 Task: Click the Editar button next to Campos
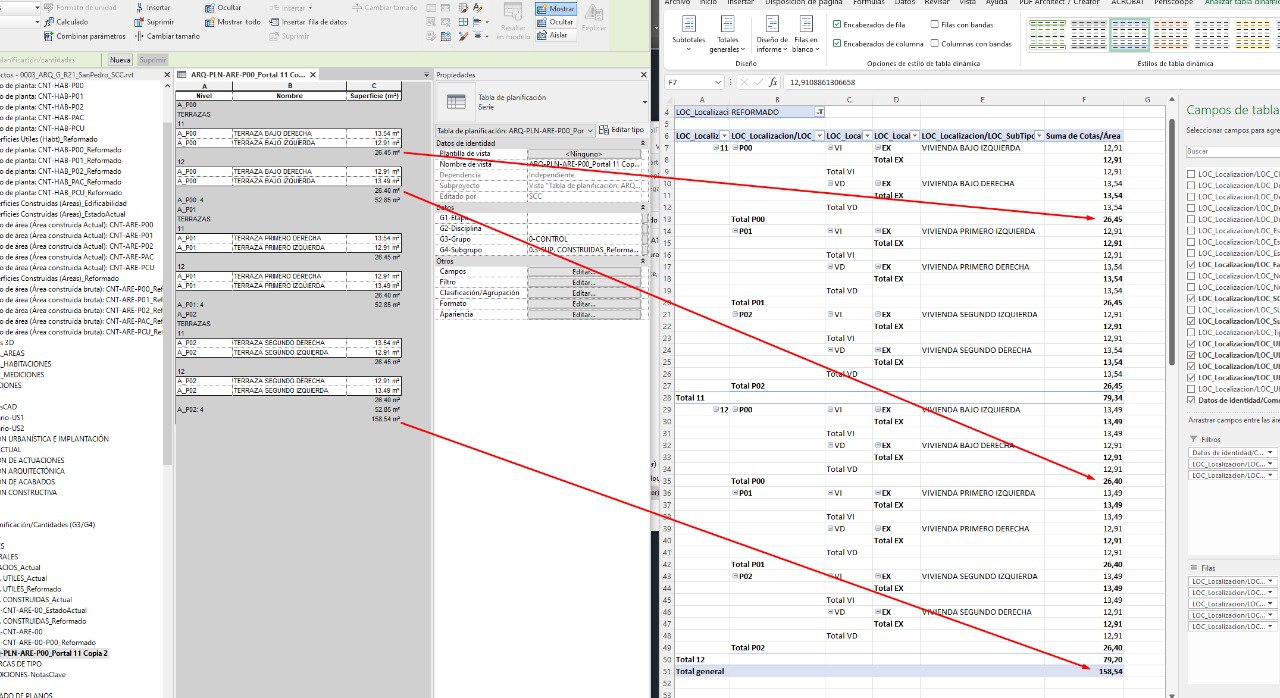click(583, 271)
